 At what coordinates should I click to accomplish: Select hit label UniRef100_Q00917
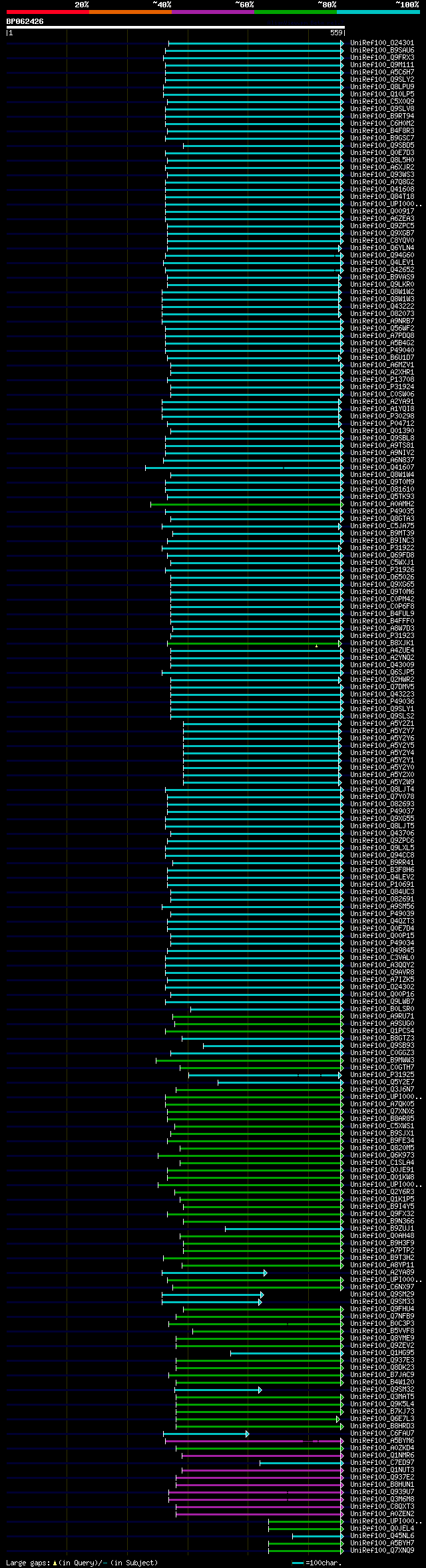[x=382, y=212]
